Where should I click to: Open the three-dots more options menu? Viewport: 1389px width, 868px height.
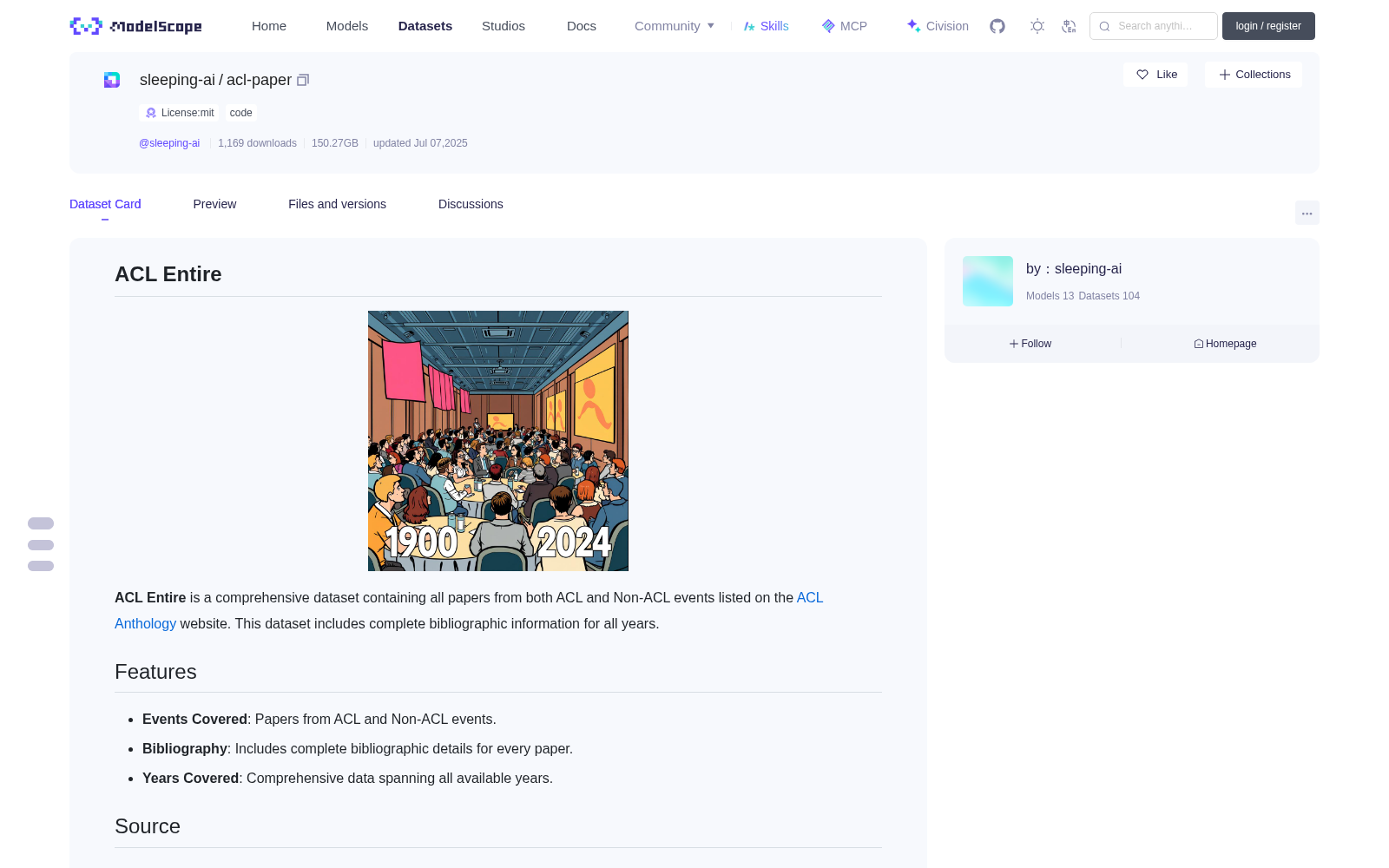tap(1307, 213)
